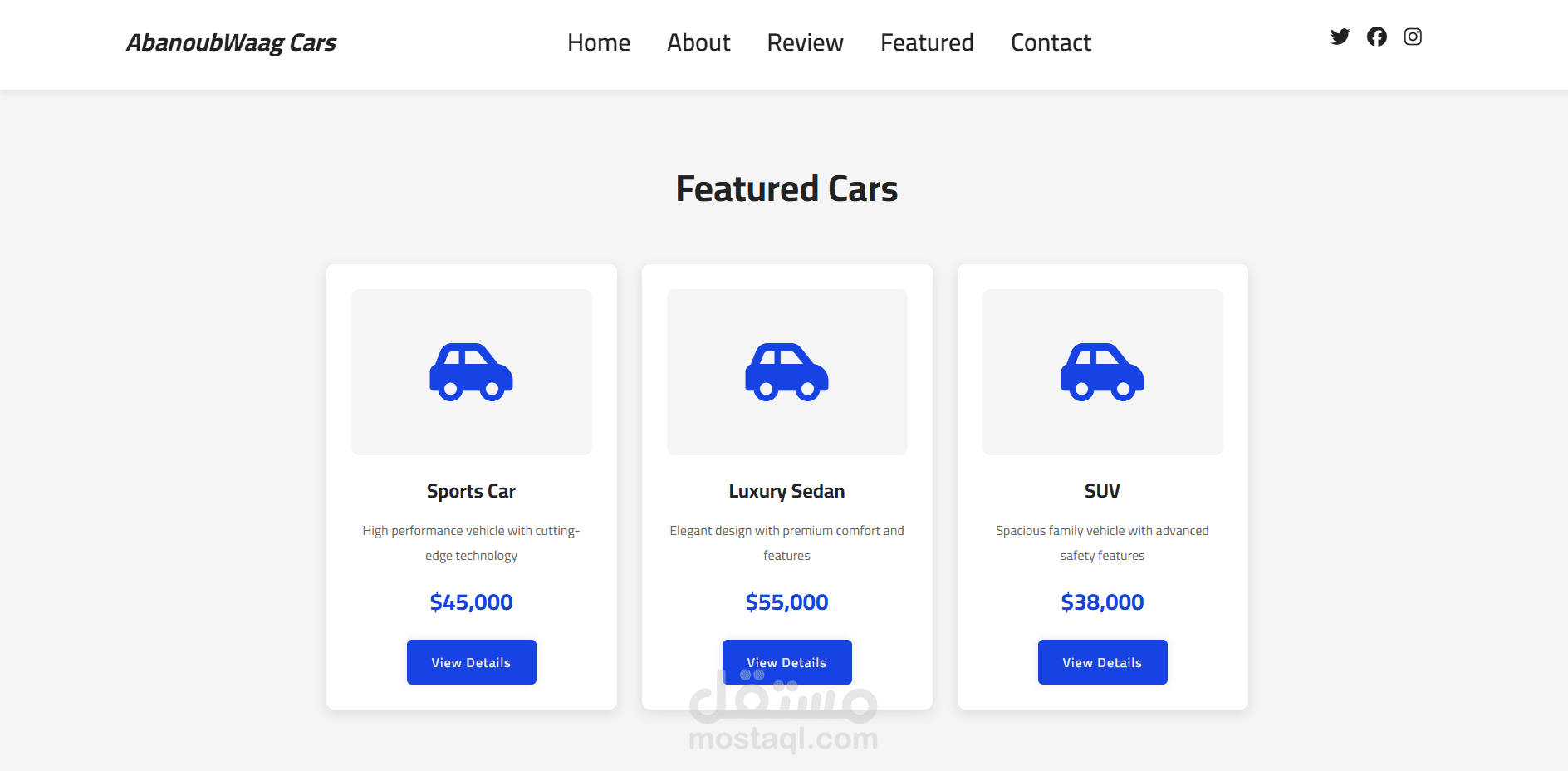View Details for the Sports Car
This screenshot has height=771, width=1568.
[x=471, y=662]
